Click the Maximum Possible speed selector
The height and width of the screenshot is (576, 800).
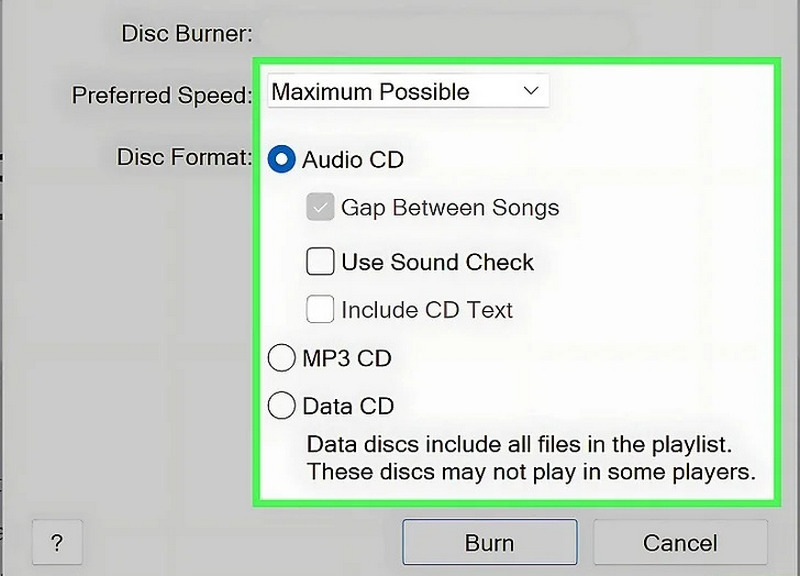pyautogui.click(x=408, y=91)
